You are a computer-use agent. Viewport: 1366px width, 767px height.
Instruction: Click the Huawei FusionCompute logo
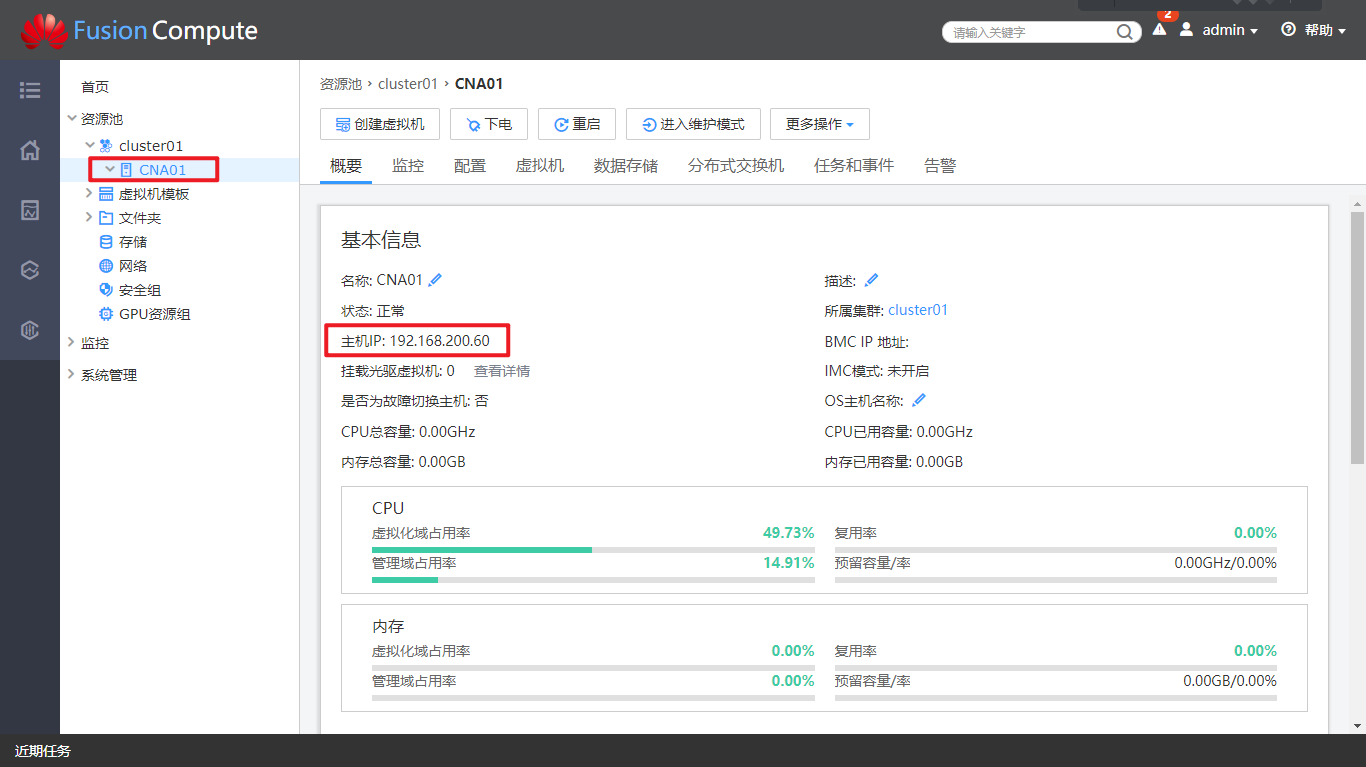(x=139, y=31)
